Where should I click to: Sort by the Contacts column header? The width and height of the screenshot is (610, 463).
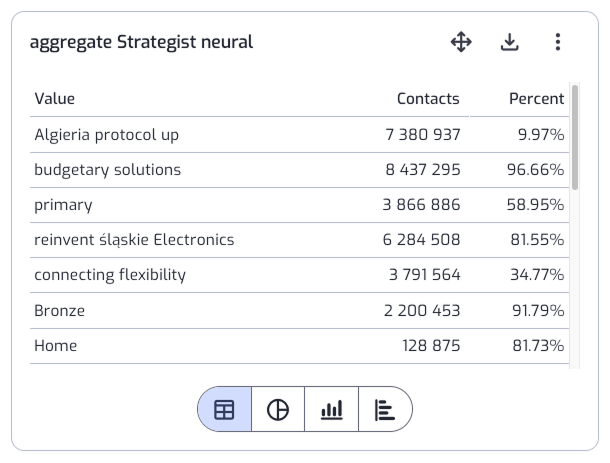point(428,99)
